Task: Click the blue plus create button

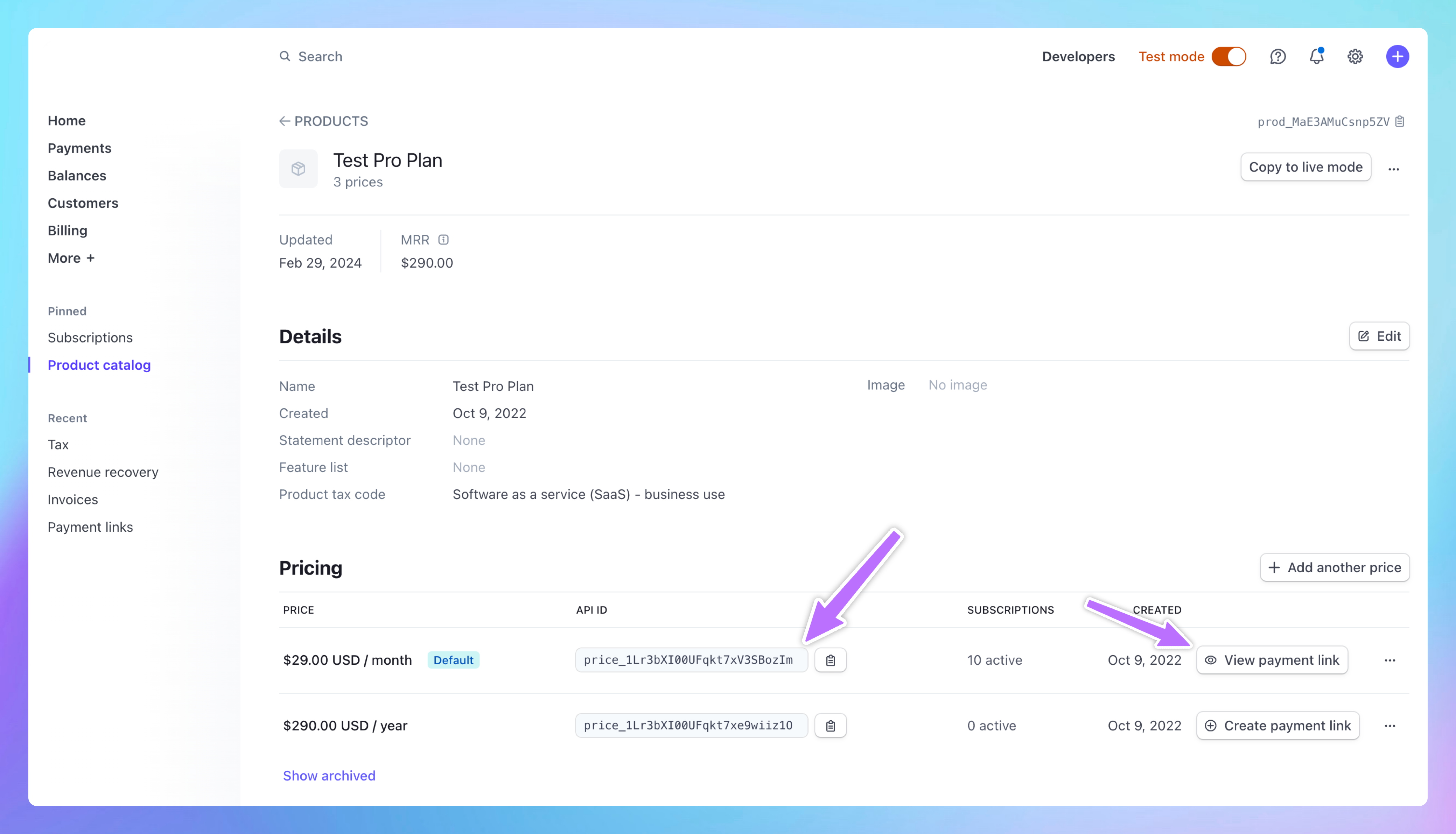Action: coord(1398,57)
